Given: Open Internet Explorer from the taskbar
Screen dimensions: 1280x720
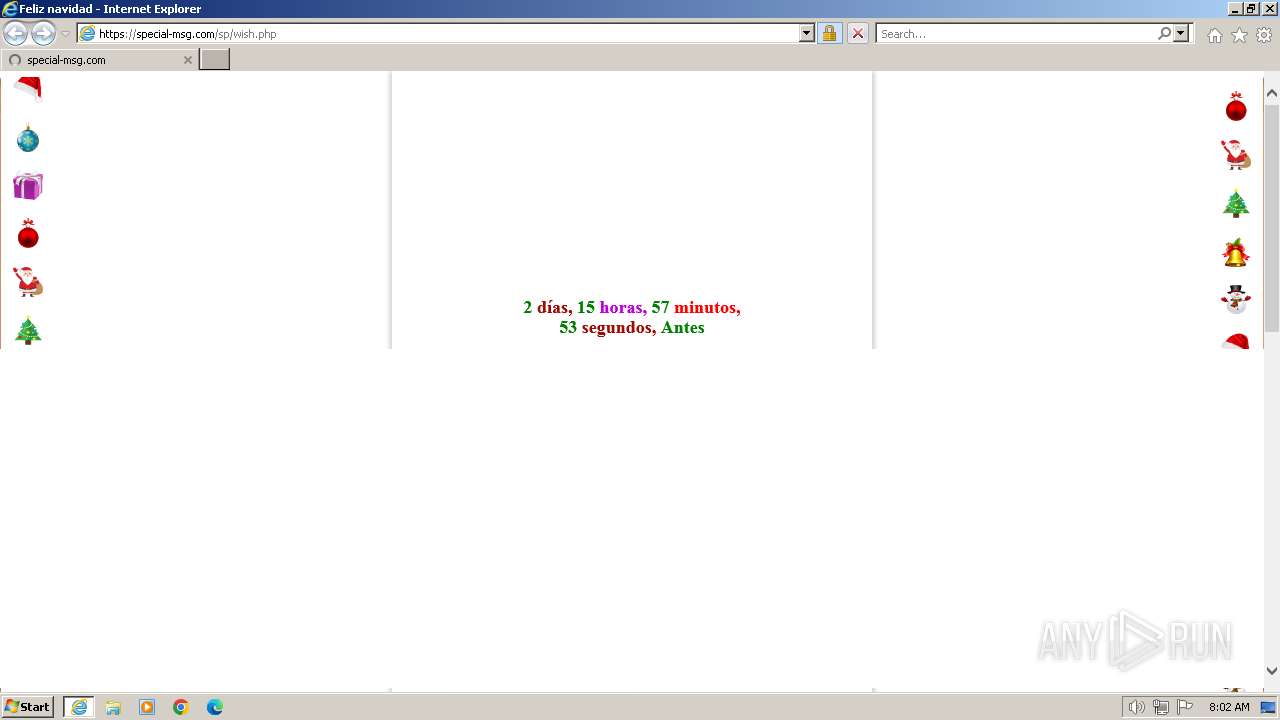Looking at the screenshot, I should pyautogui.click(x=79, y=707).
